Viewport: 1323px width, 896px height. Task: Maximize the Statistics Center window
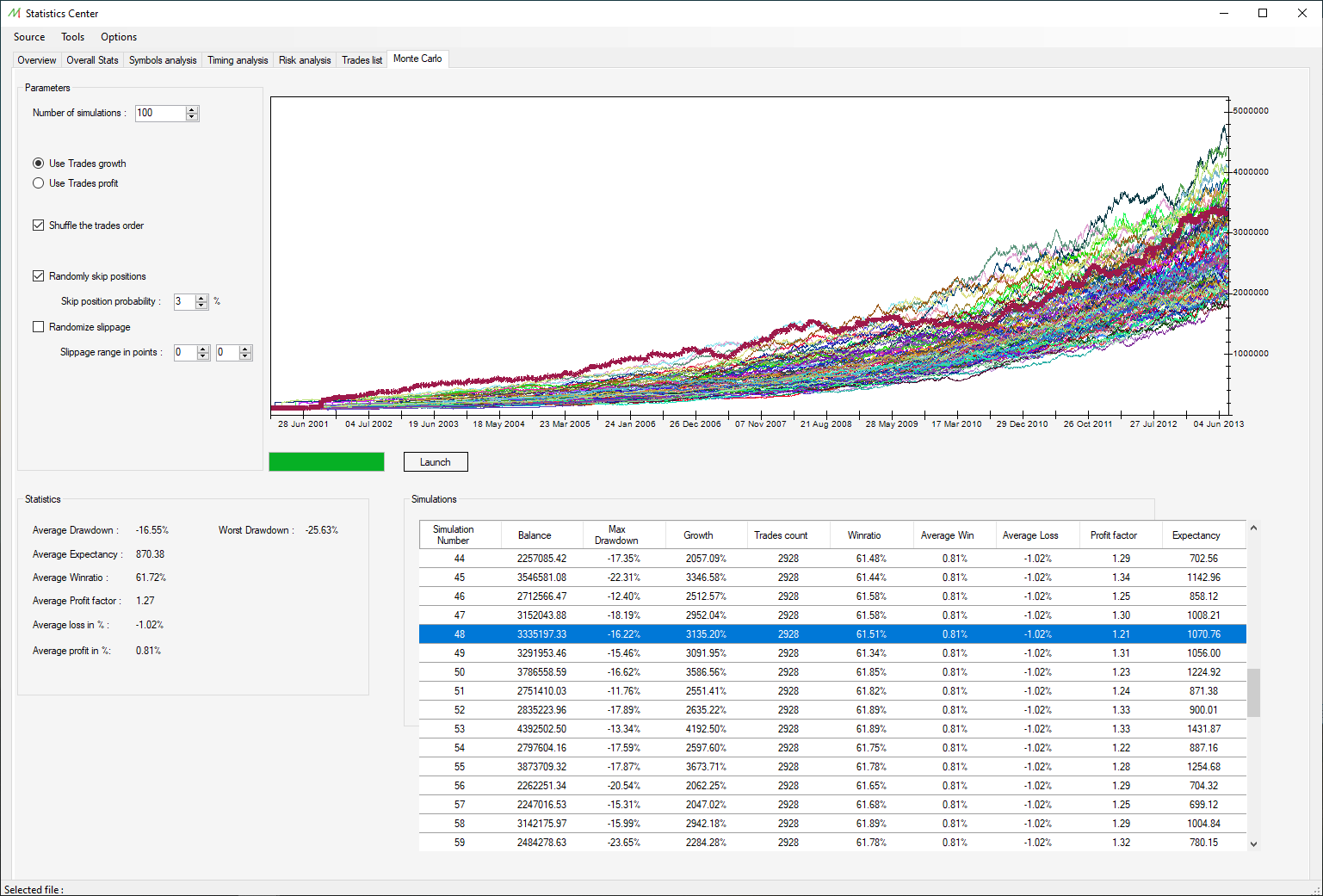pyautogui.click(x=1263, y=13)
